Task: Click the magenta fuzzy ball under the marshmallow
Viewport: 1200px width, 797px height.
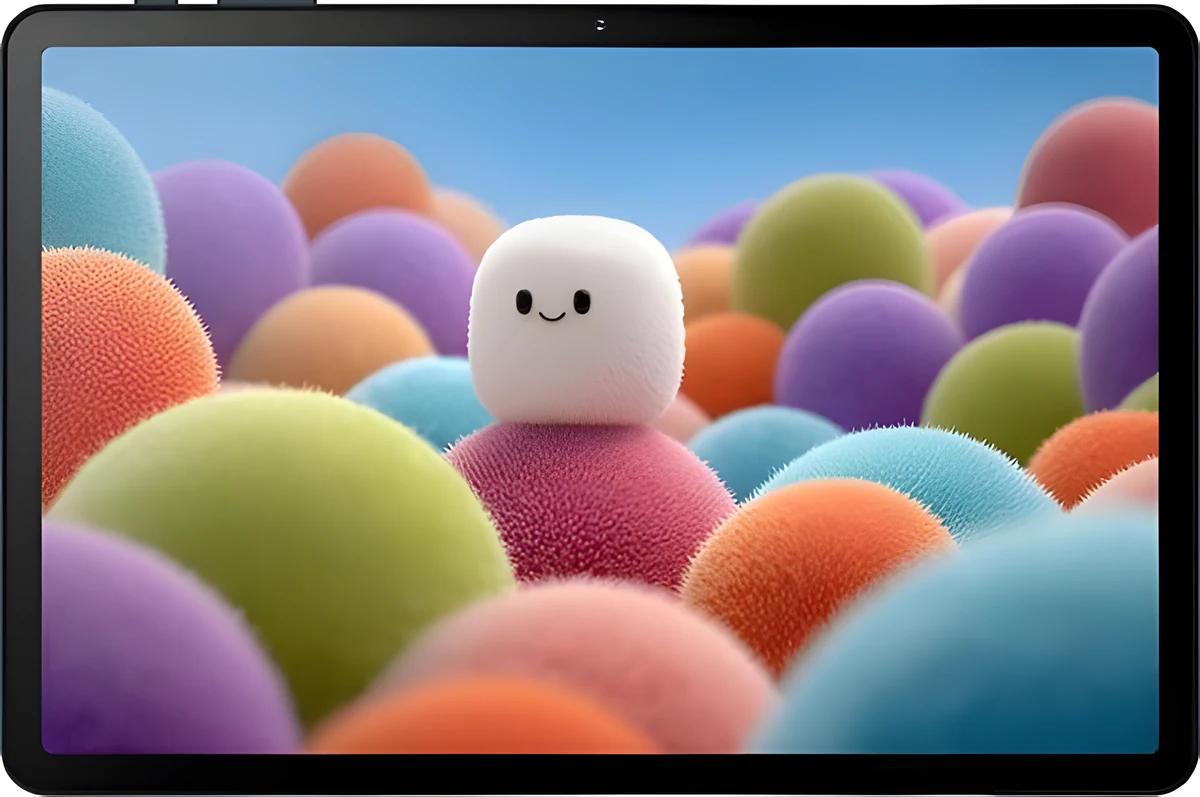Action: tap(592, 501)
